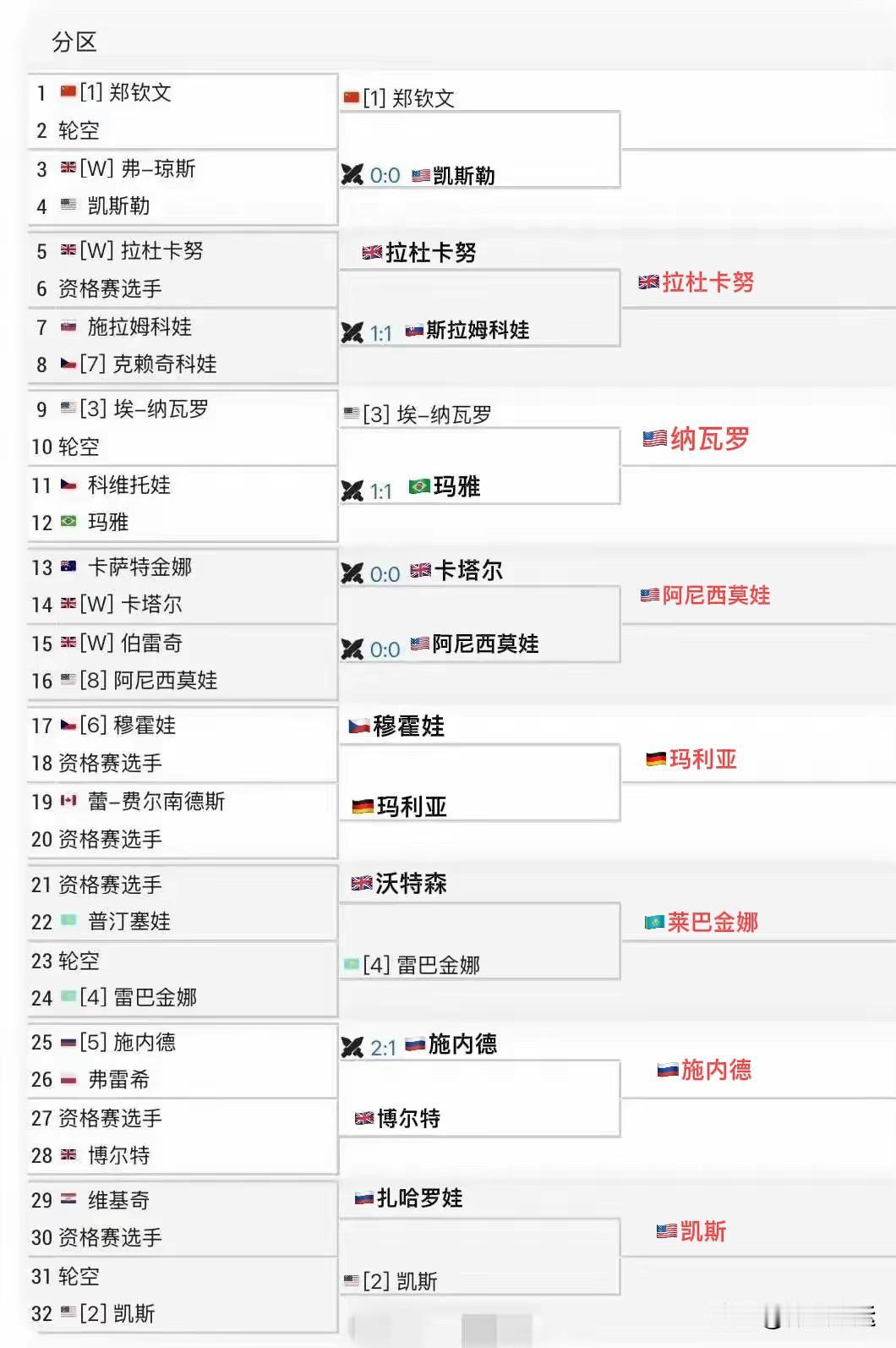Screen dimensions: 896x1348
Task: Click the German flag next to red 玛利亚
Action: [656, 759]
